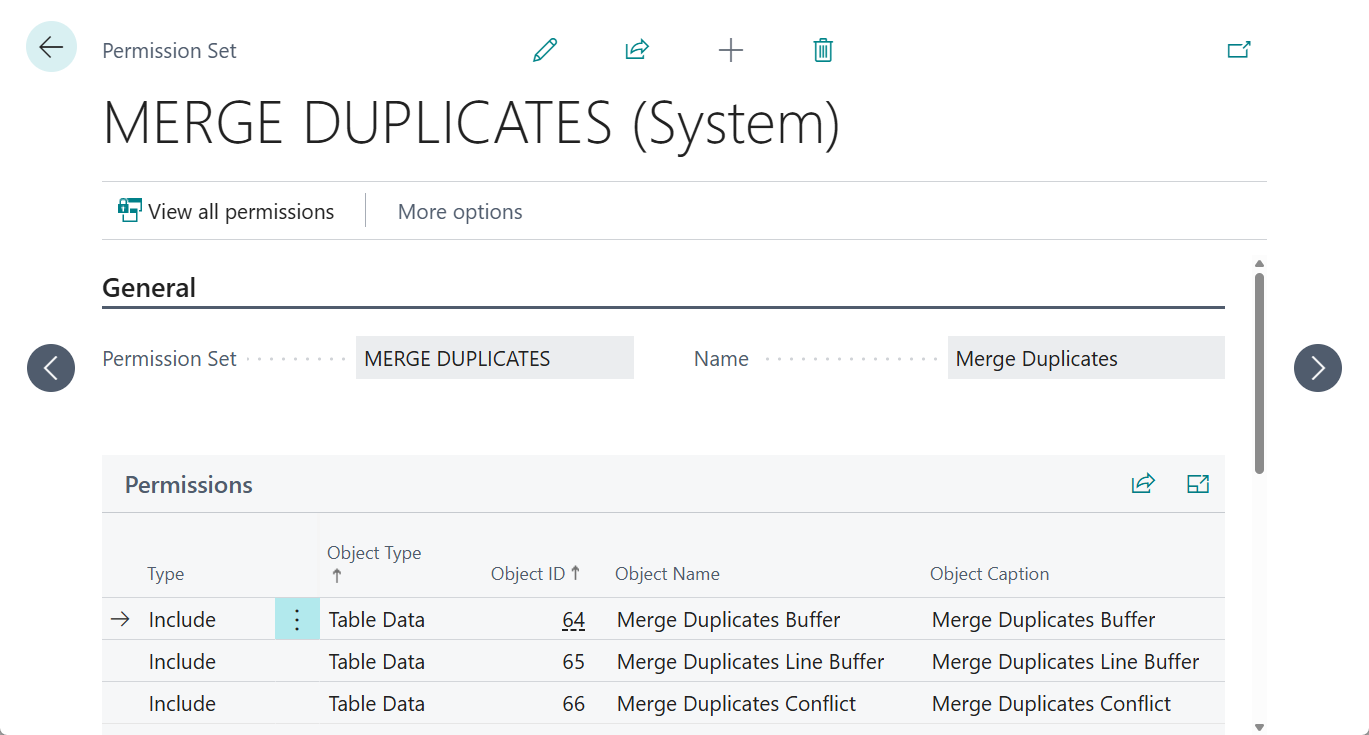Screen dimensions: 1369x735
Task: Open the Share icon at the top
Action: [637, 49]
